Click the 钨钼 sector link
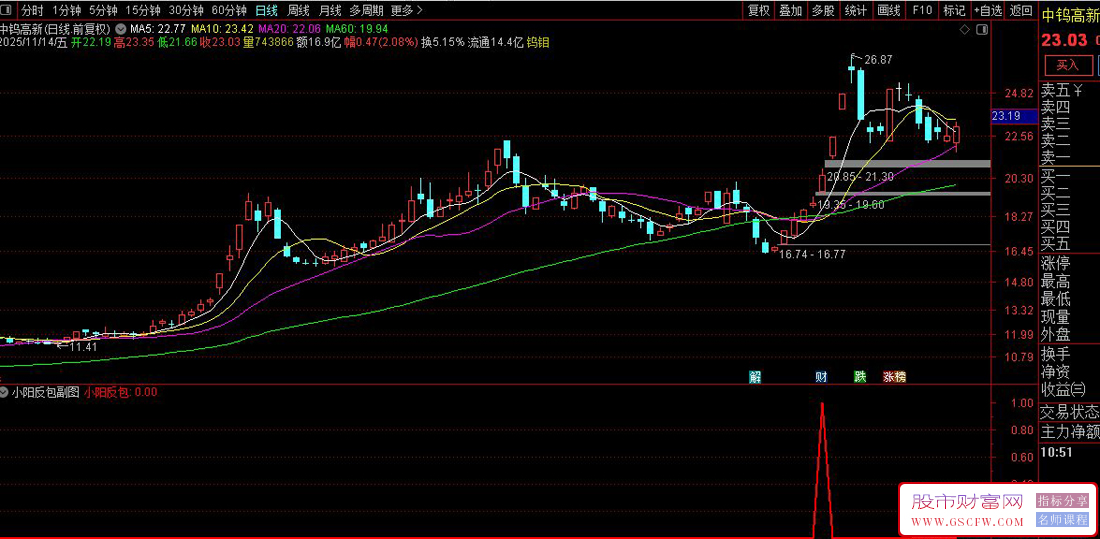The height and width of the screenshot is (539, 1100). 538,42
